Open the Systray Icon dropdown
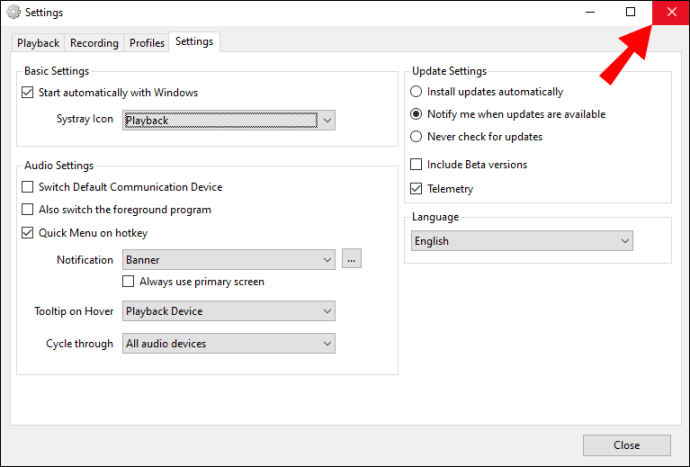This screenshot has height=467, width=690. (x=229, y=120)
